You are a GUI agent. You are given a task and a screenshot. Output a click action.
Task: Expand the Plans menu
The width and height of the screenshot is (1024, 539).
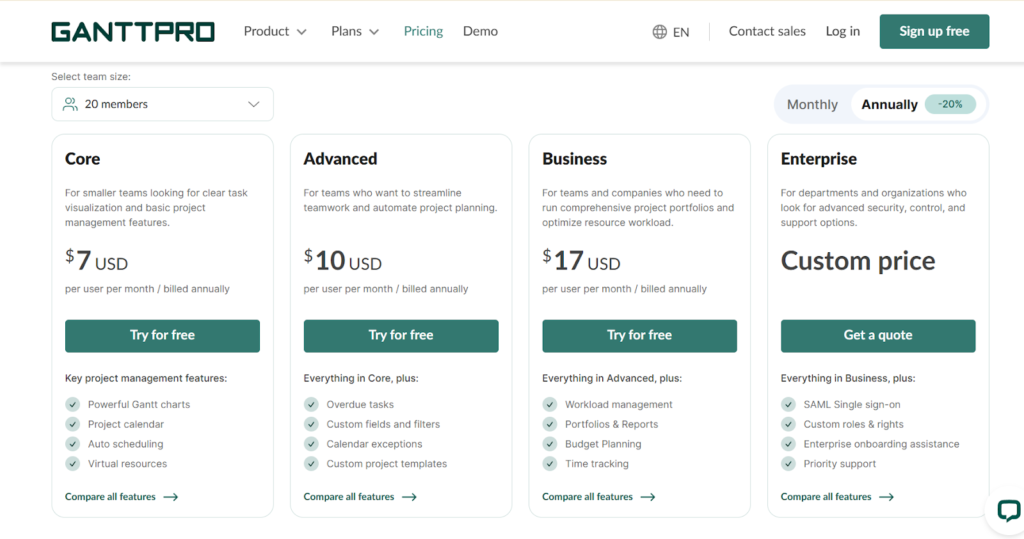tap(355, 31)
